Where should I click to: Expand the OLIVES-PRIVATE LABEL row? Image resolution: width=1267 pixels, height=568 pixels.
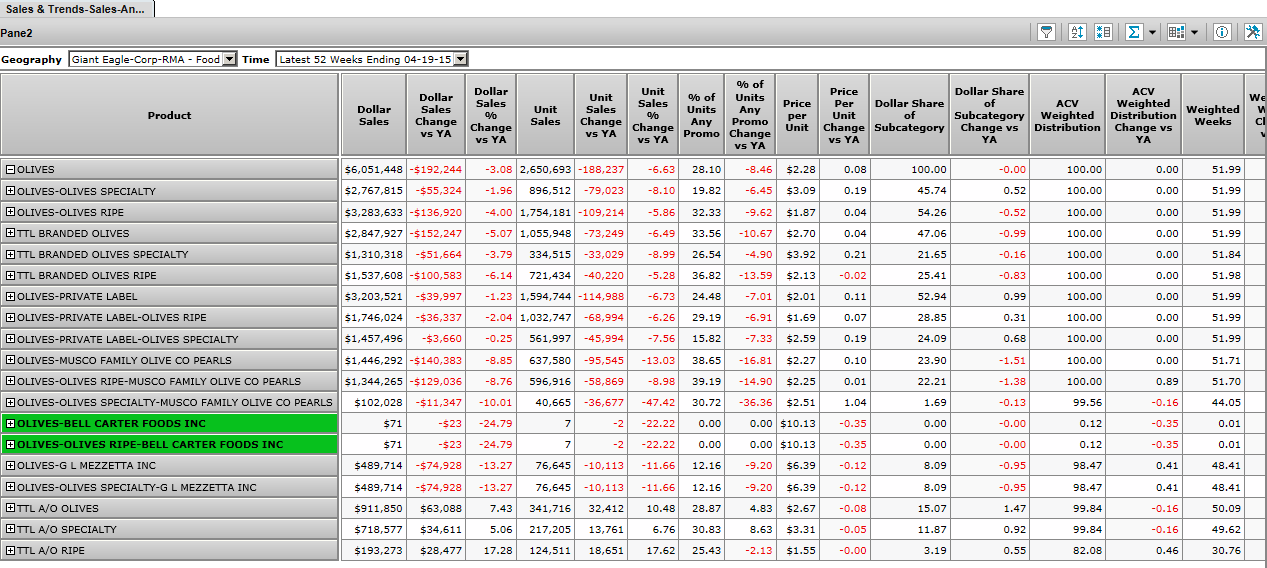point(11,297)
